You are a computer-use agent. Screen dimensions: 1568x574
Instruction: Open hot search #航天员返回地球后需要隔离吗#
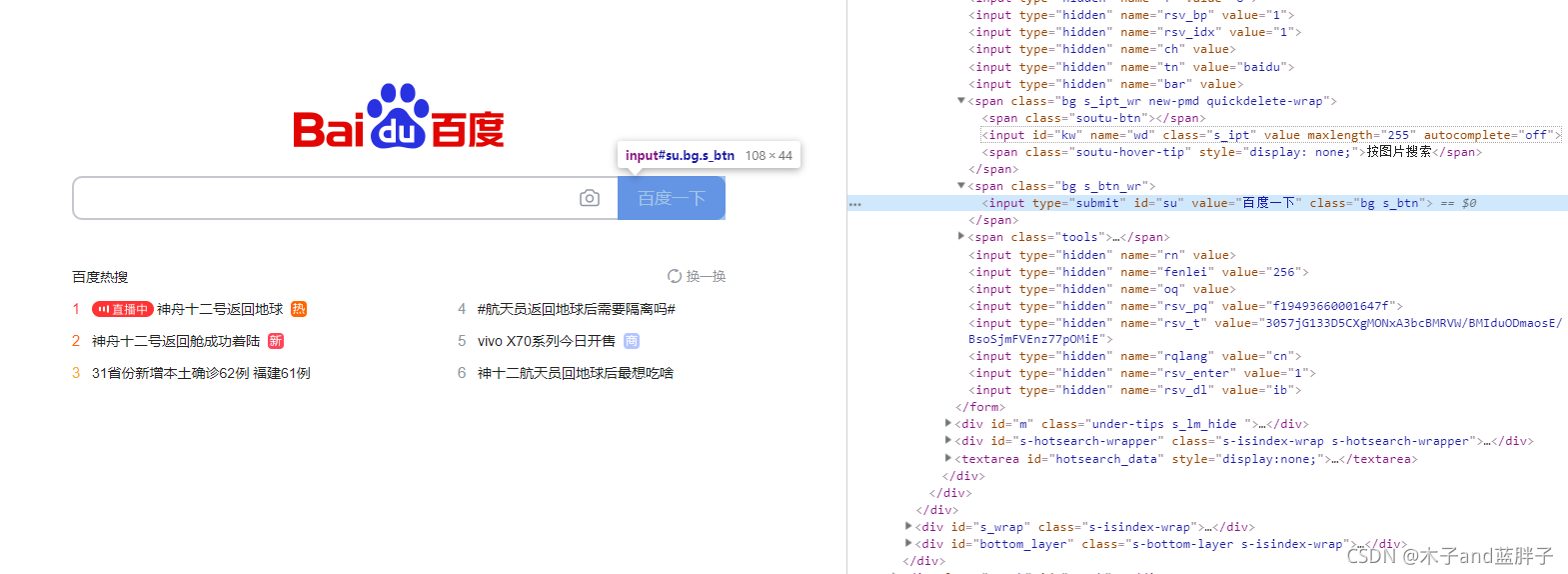point(577,309)
